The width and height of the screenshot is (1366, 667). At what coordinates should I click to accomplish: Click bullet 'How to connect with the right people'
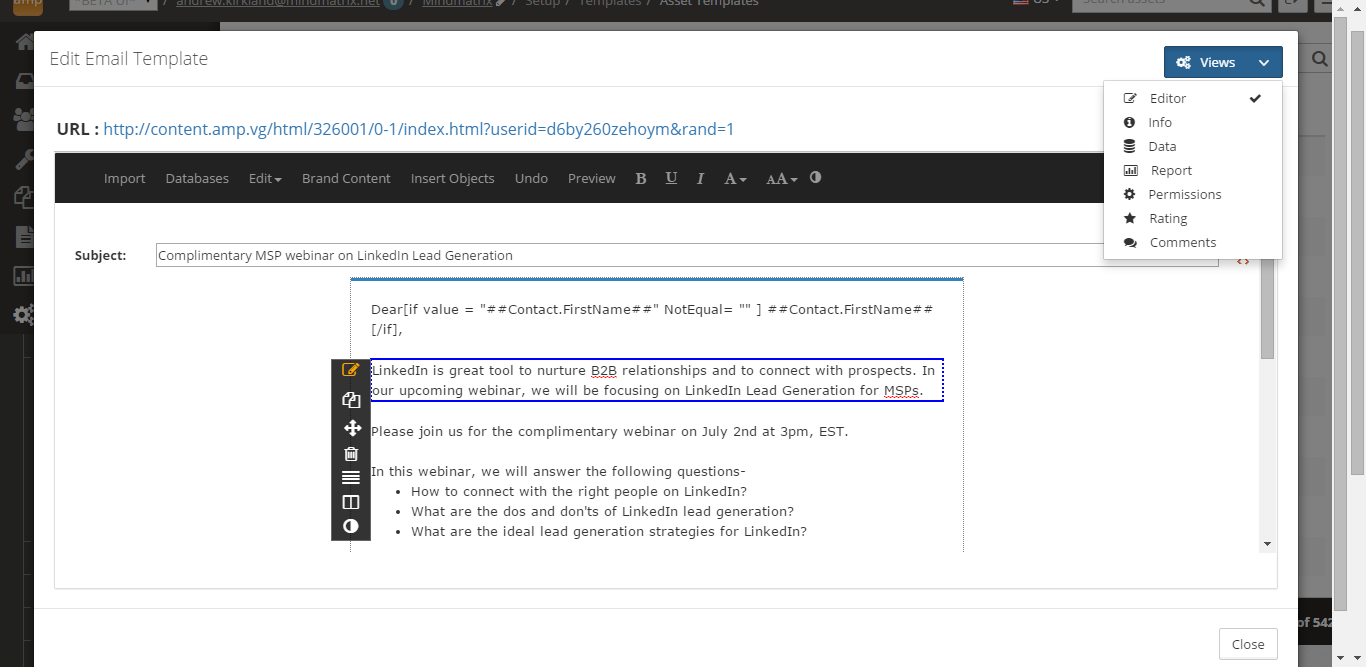[x=579, y=491]
